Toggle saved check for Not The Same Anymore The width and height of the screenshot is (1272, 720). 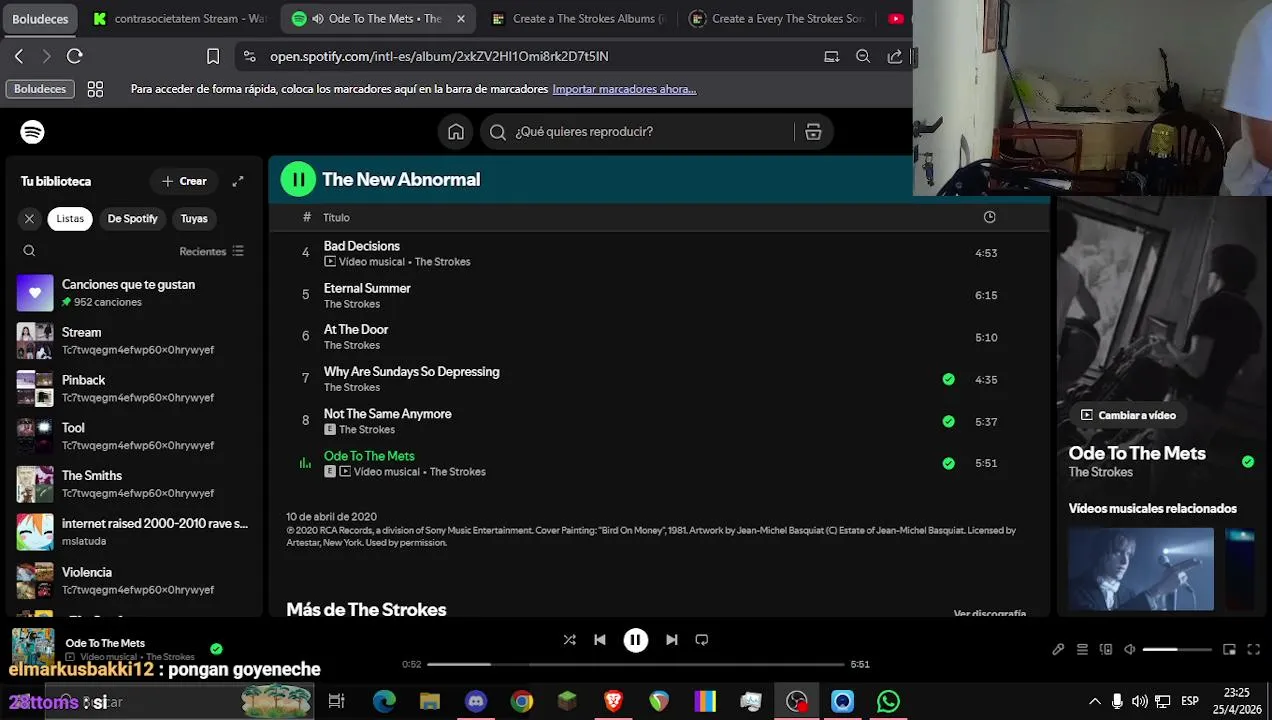[948, 421]
